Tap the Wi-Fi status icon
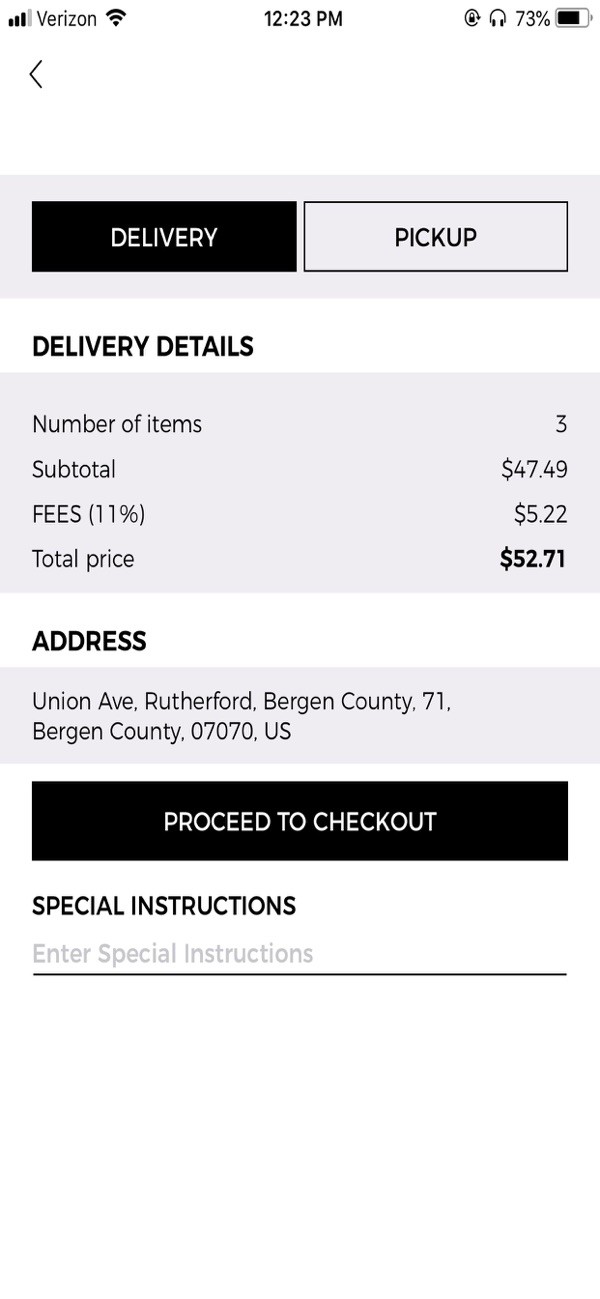 [x=116, y=18]
